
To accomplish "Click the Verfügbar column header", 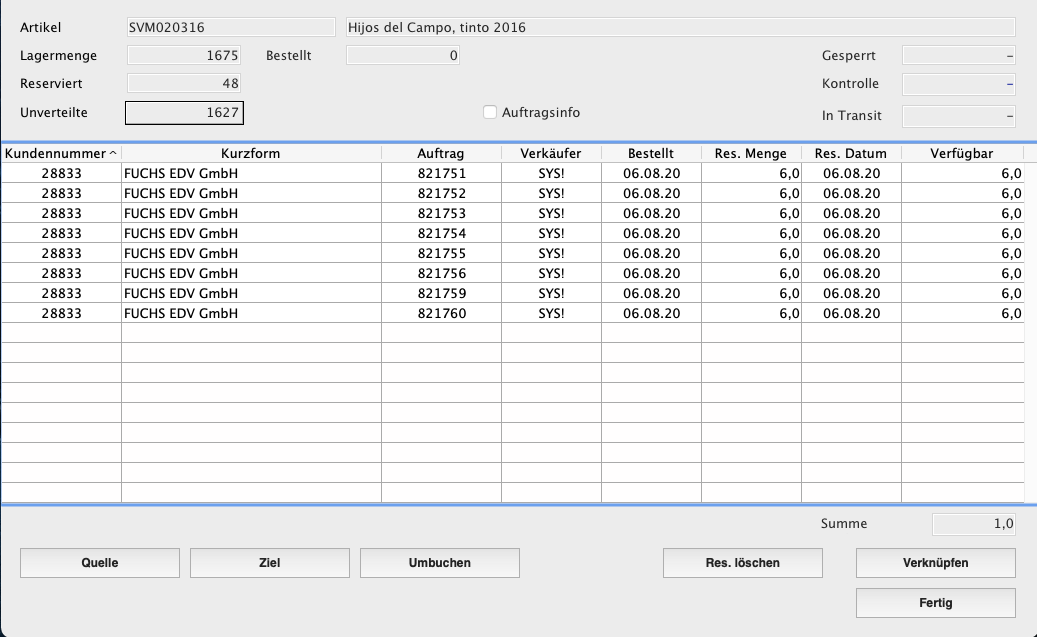I will [962, 154].
